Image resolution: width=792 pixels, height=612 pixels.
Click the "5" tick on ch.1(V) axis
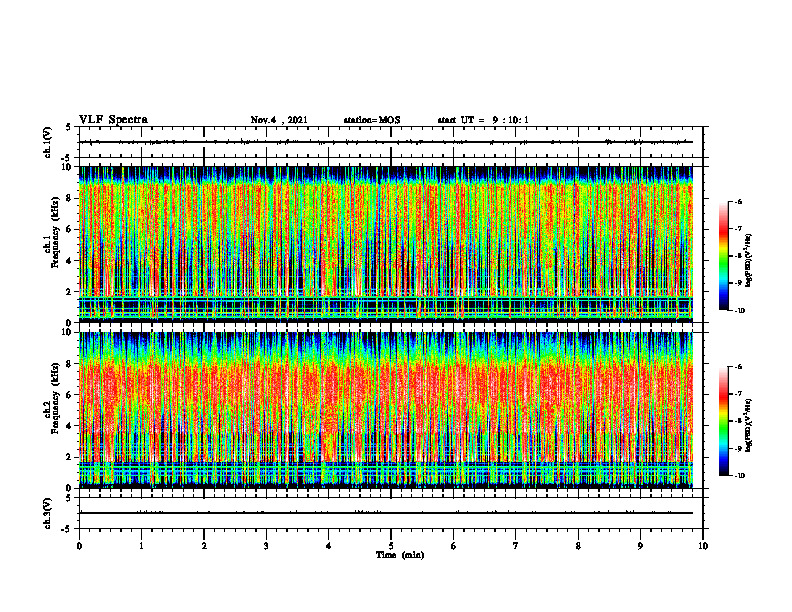[70, 127]
